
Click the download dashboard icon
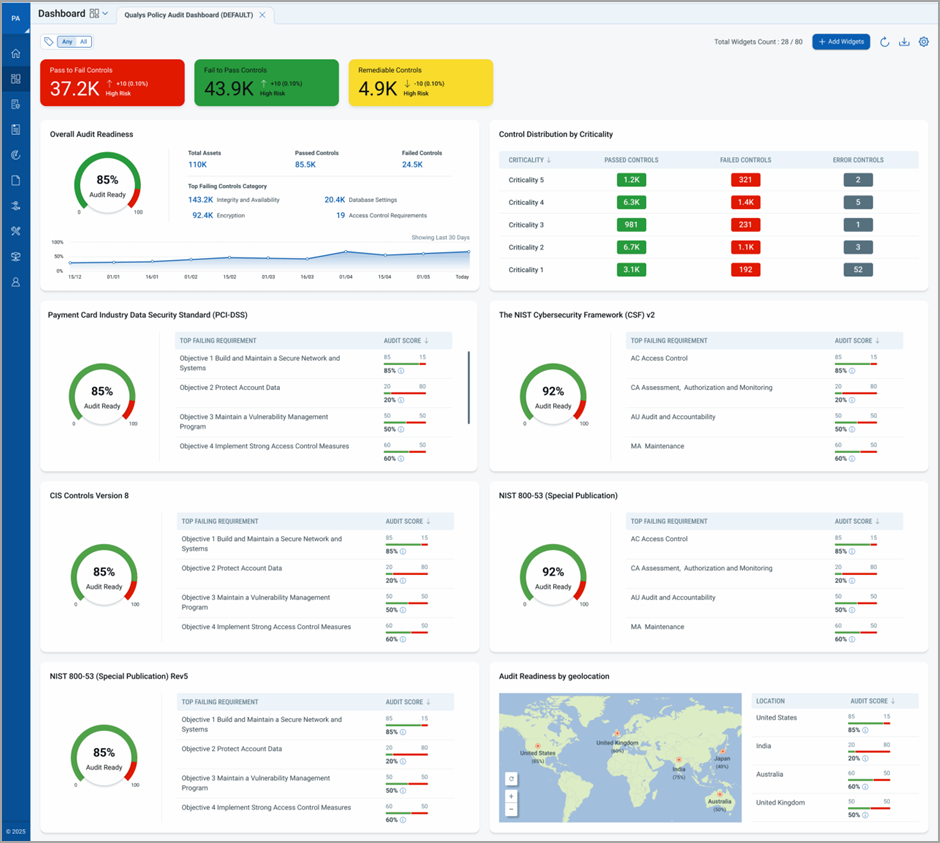[904, 42]
